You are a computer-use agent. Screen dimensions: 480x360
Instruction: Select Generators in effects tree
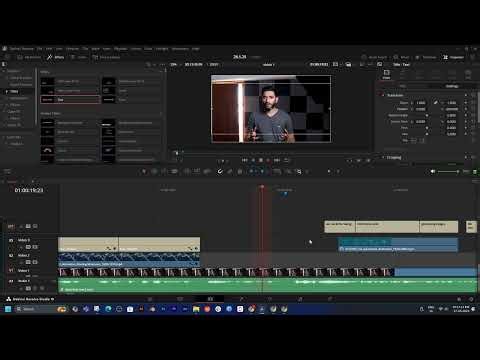click(19, 98)
